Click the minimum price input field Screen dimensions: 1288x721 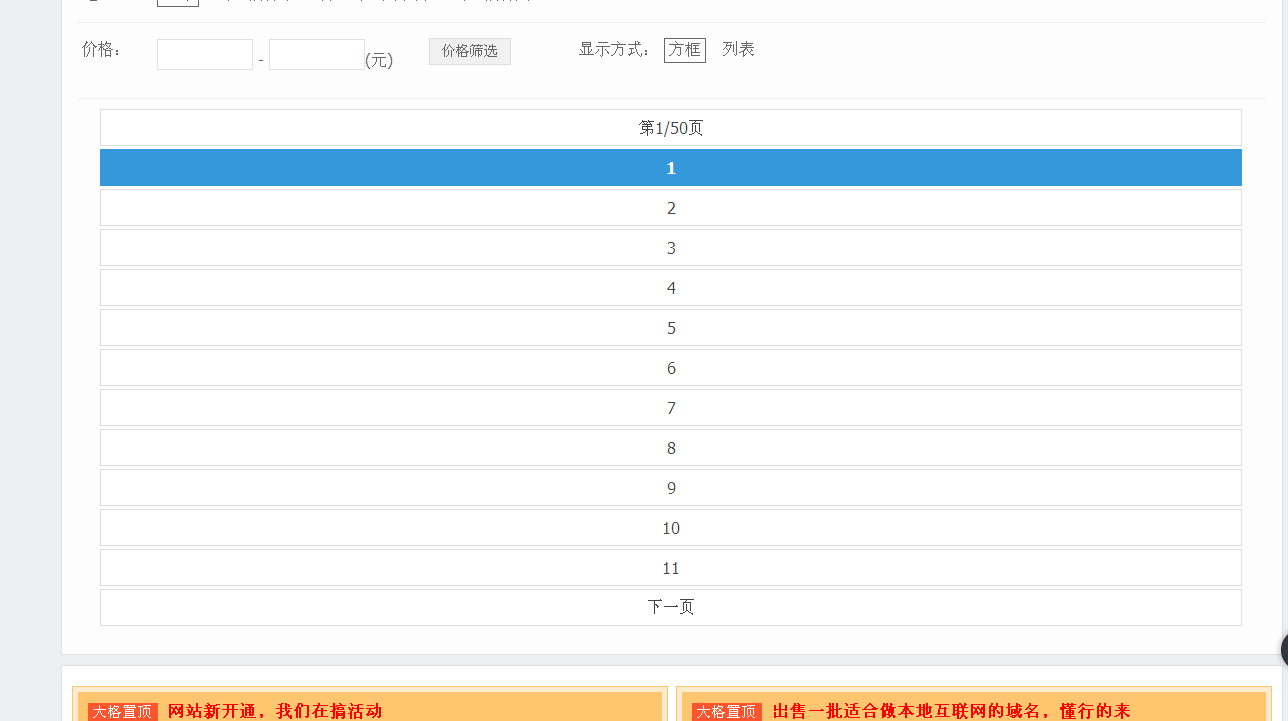click(x=205, y=55)
